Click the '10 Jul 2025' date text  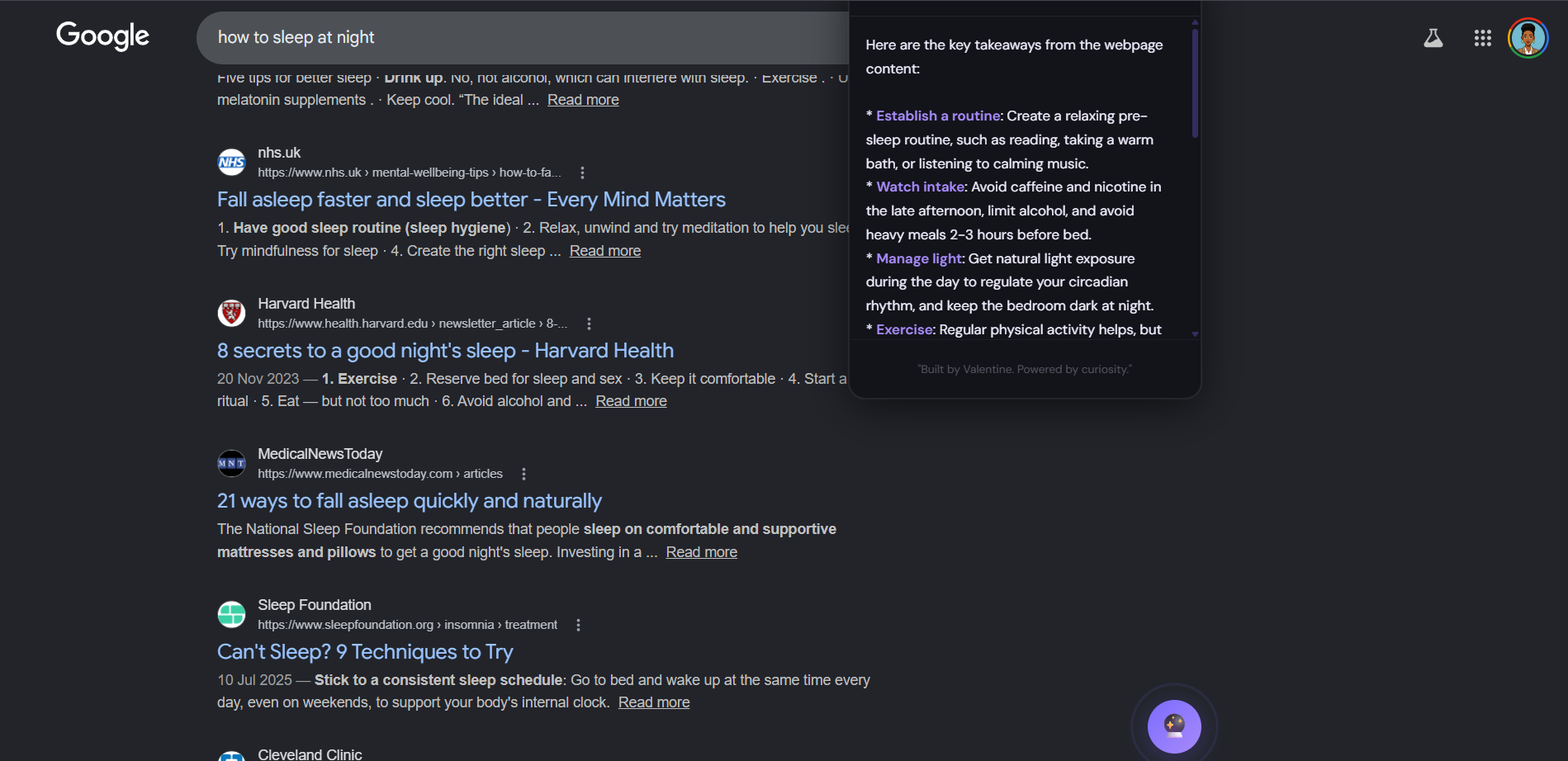254,680
